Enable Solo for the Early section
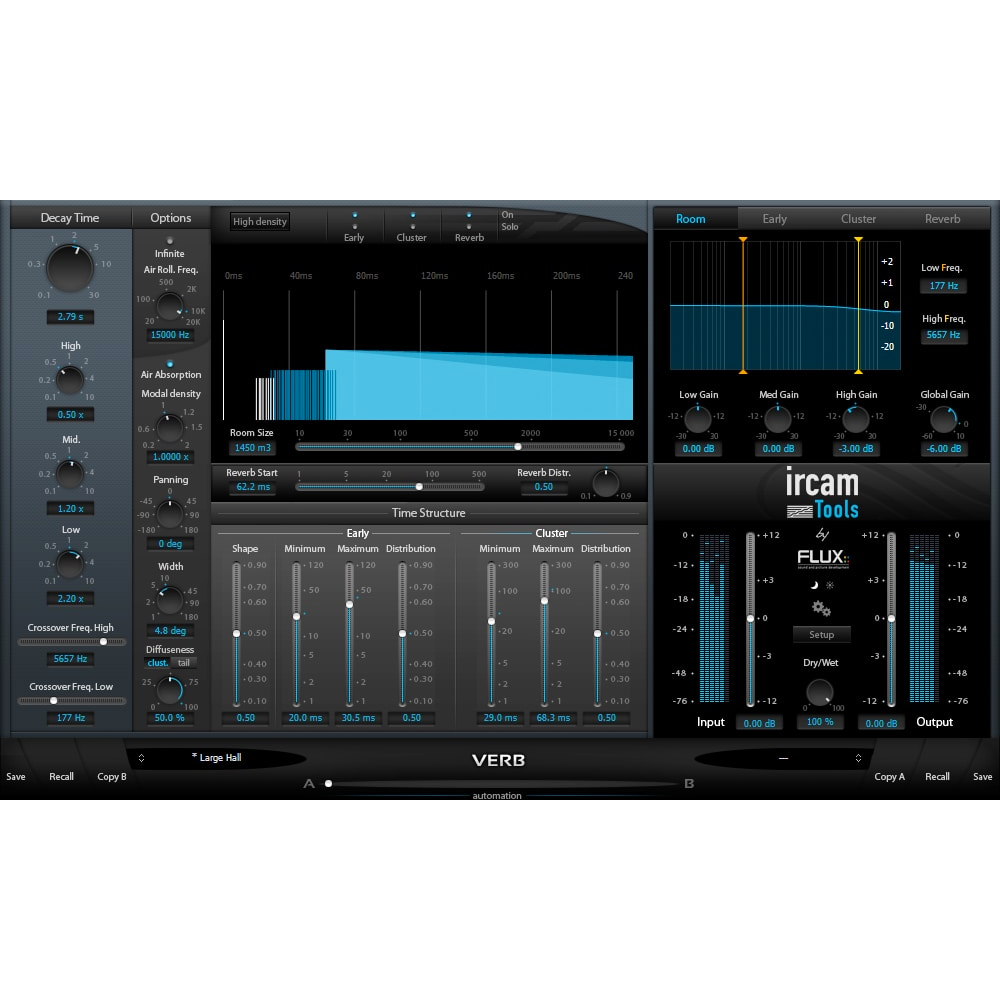The height and width of the screenshot is (1000, 1000). pyautogui.click(x=355, y=227)
